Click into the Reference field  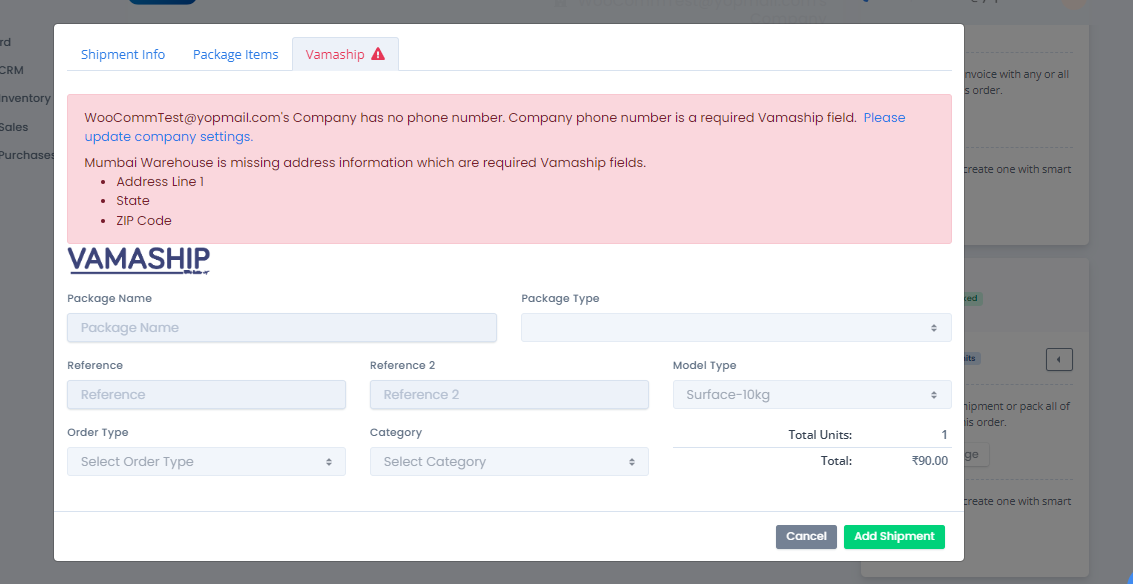[x=207, y=395]
